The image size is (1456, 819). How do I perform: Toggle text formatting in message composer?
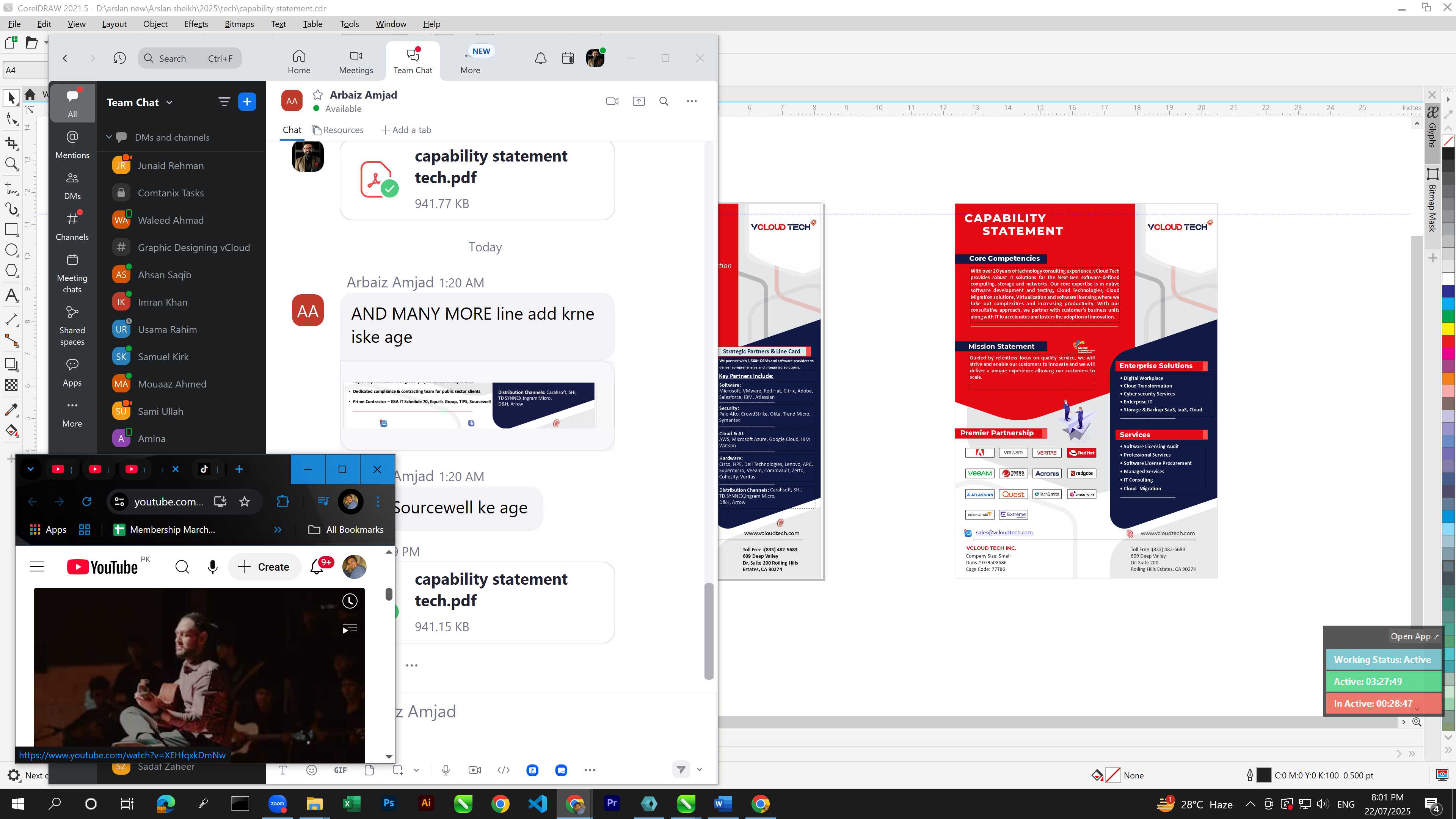[282, 770]
